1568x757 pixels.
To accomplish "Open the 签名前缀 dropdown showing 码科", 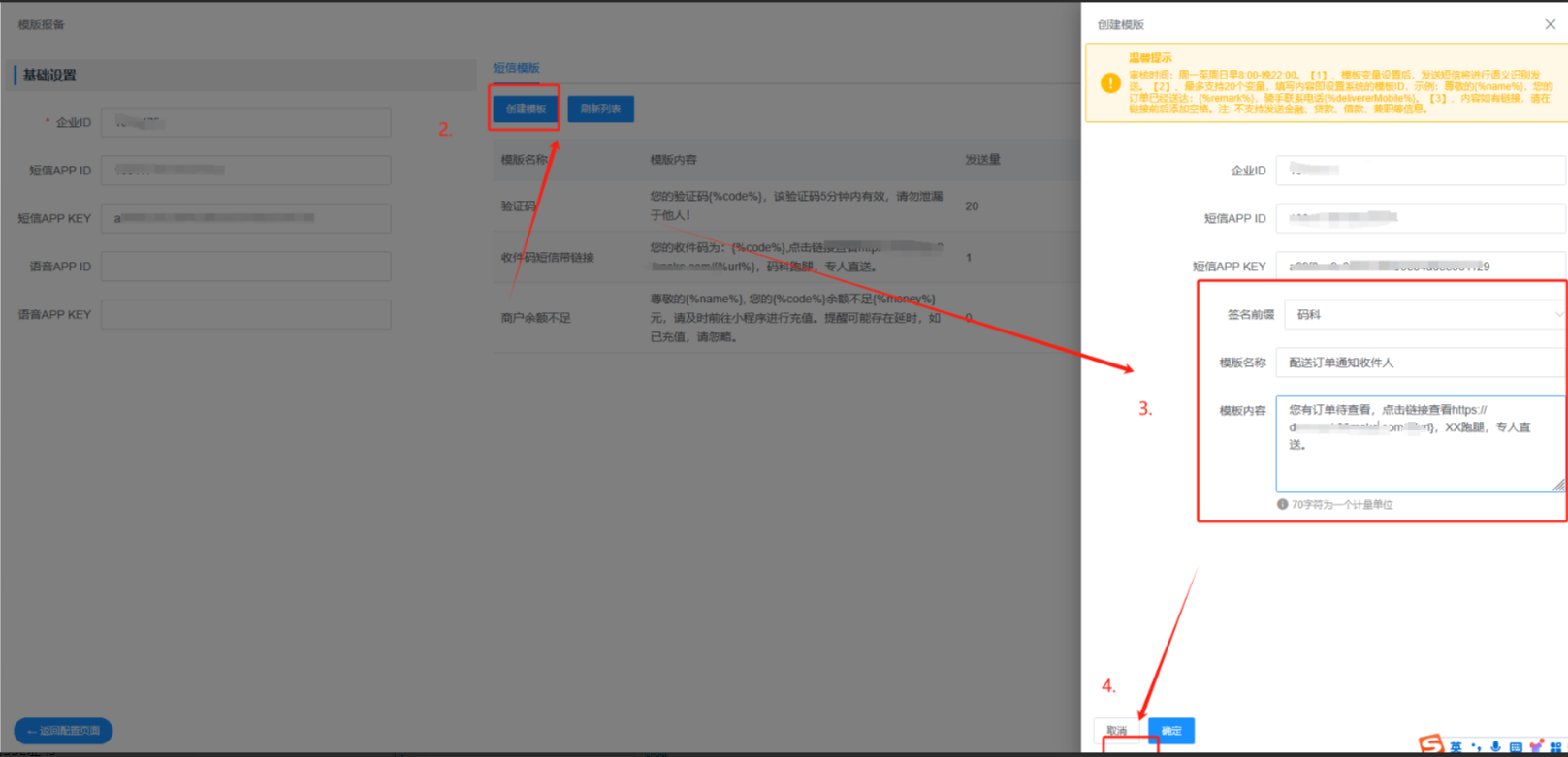I will [x=1424, y=314].
